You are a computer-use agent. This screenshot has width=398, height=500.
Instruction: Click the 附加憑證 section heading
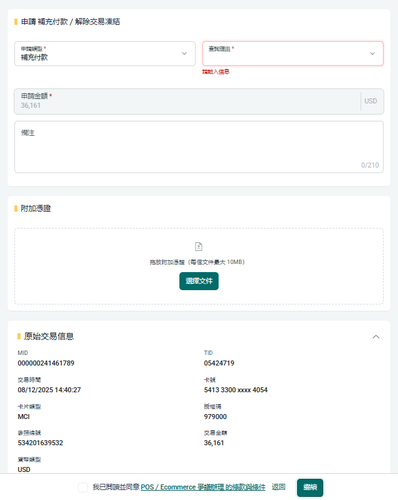click(36, 209)
